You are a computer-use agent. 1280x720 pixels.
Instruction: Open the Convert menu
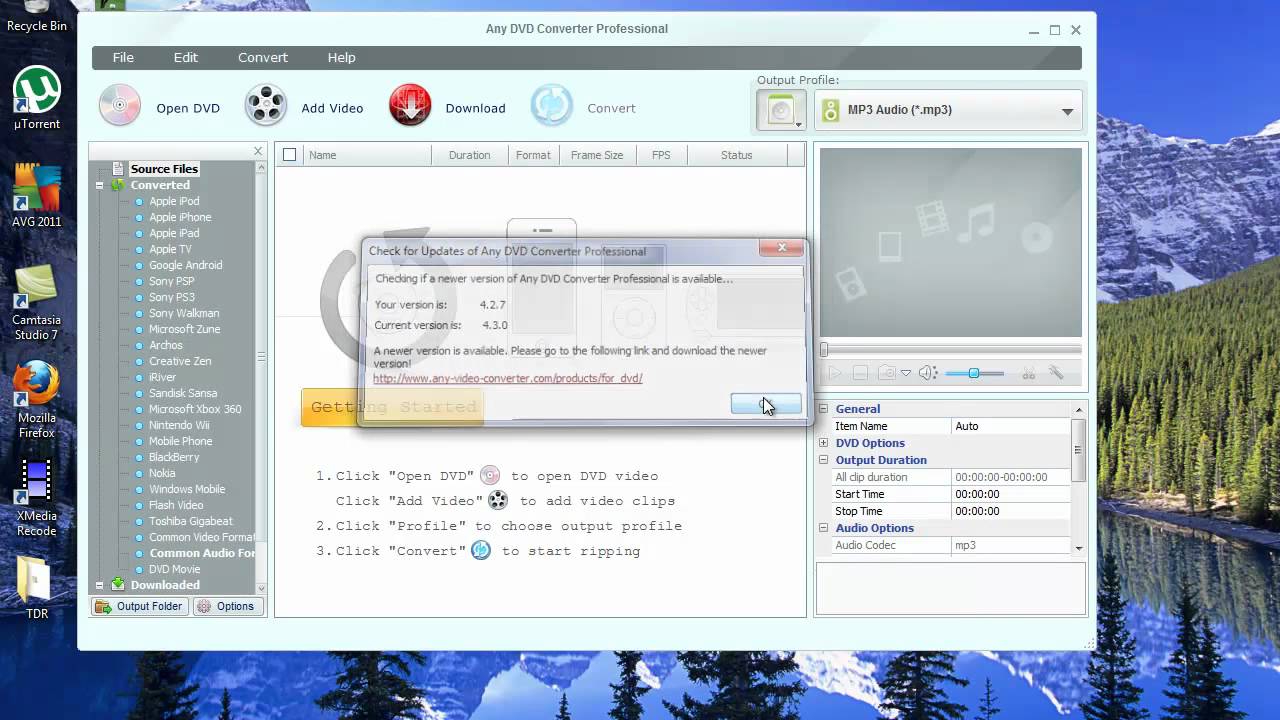click(263, 58)
